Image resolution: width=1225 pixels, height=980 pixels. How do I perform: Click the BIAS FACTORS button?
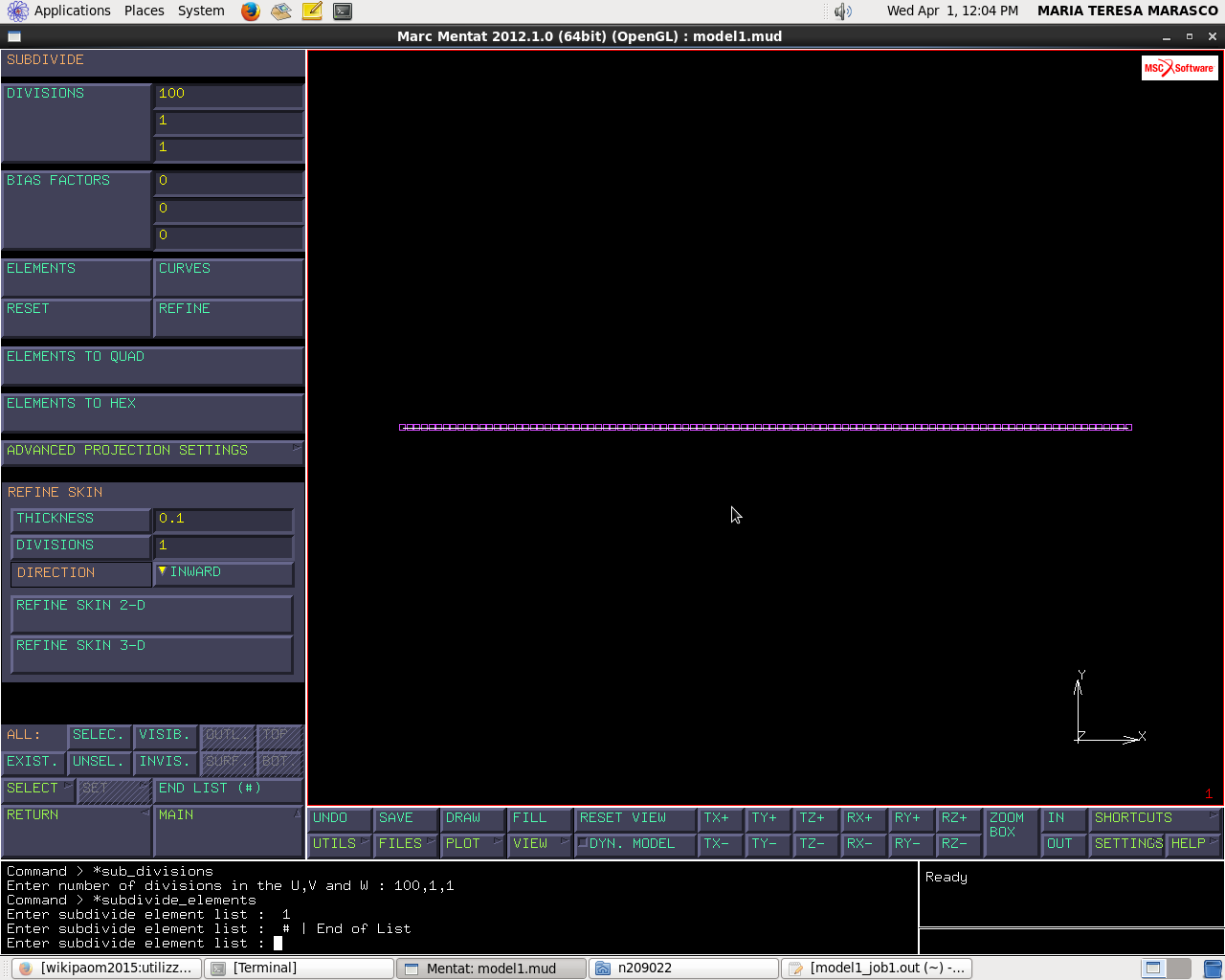click(x=77, y=209)
